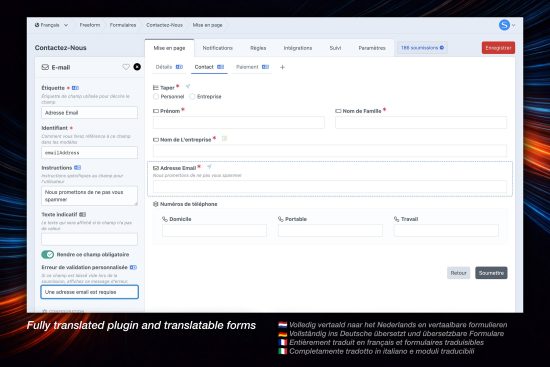The image size is (550, 367).
Task: Click the Prénom input field
Action: coord(239,123)
